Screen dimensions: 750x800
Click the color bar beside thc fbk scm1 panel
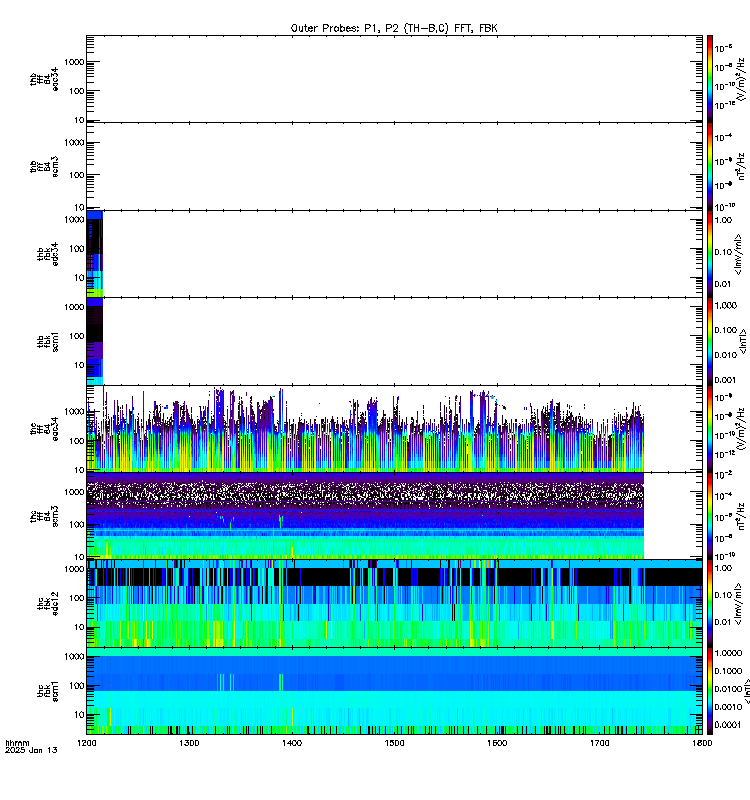(710, 691)
